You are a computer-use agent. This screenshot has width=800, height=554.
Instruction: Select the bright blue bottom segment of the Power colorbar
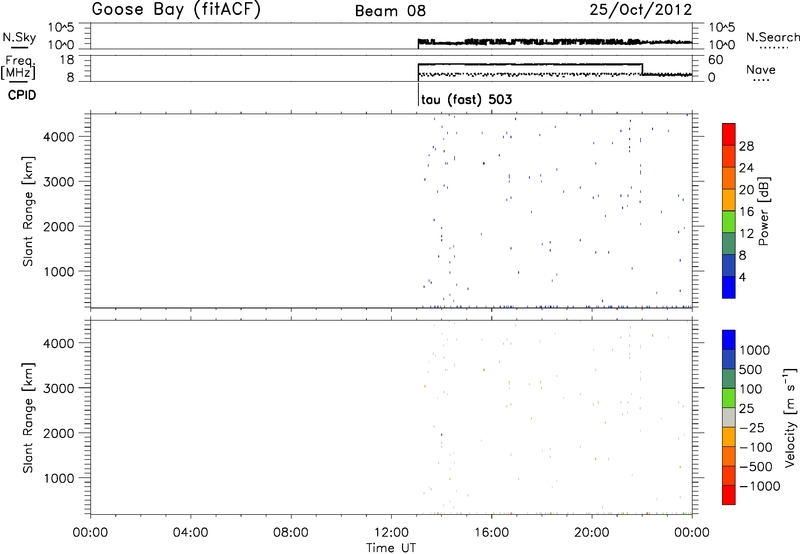[729, 287]
